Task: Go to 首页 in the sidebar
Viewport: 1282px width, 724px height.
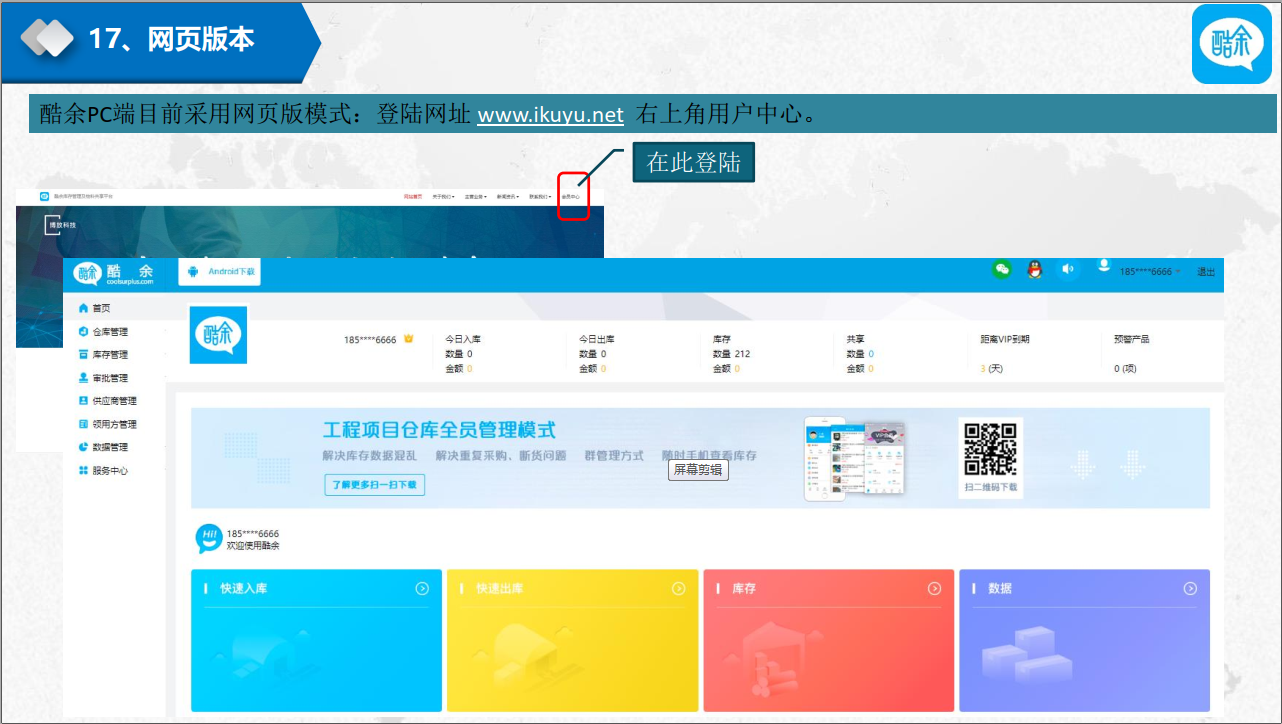Action: pyautogui.click(x=95, y=309)
